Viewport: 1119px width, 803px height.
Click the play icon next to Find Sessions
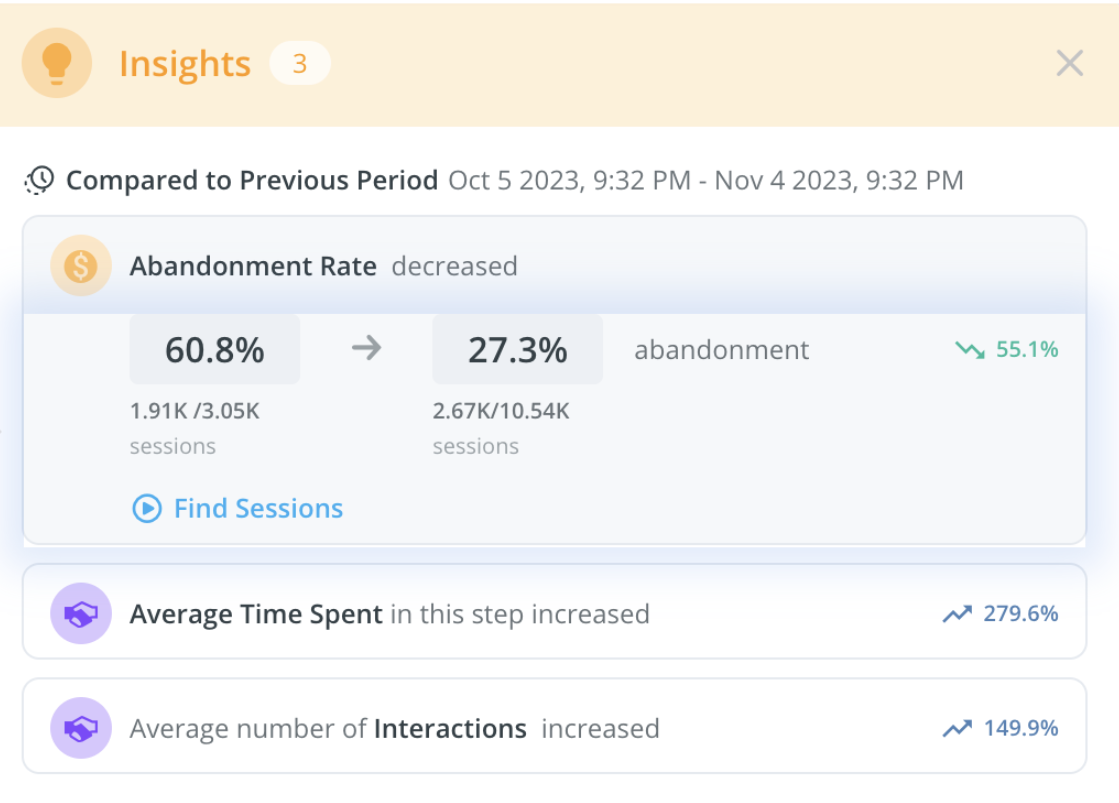(x=147, y=508)
